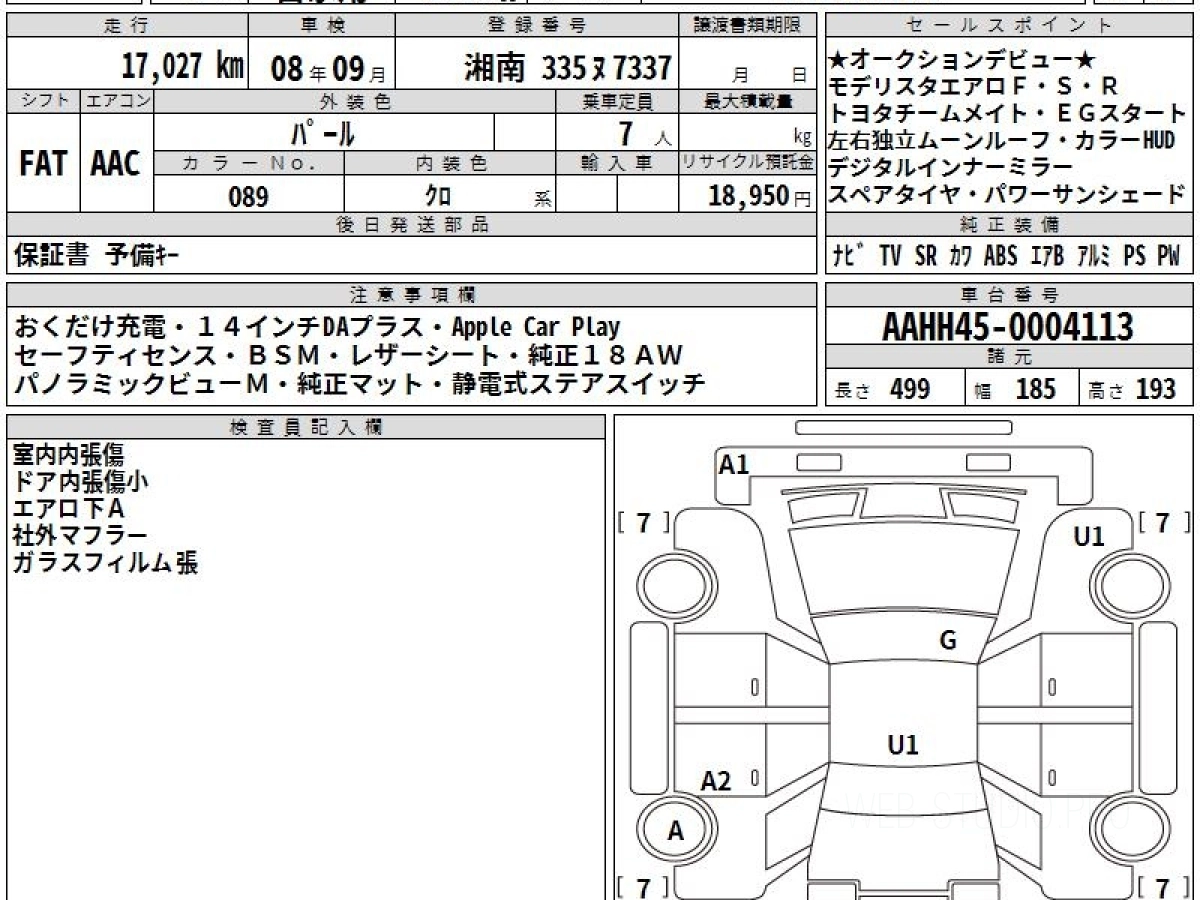Viewport: 1200px width, 900px height.
Task: Click interior color value クロ
Action: point(439,196)
